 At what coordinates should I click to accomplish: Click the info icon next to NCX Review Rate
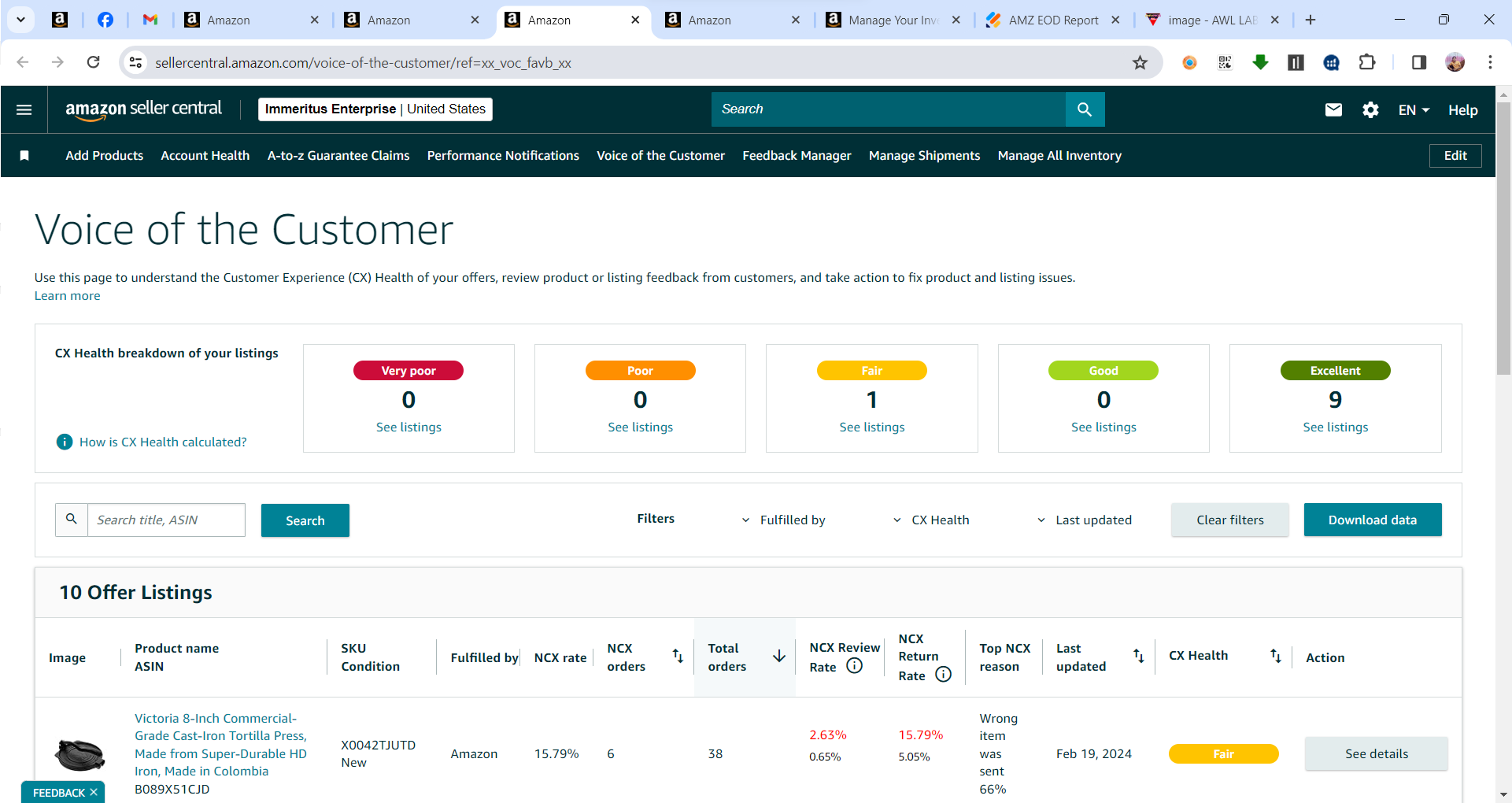tap(854, 666)
